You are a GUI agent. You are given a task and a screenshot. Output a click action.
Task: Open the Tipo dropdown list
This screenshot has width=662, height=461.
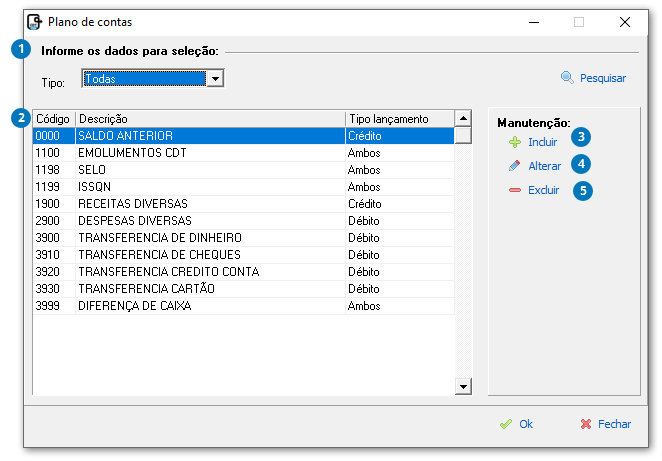tap(214, 78)
